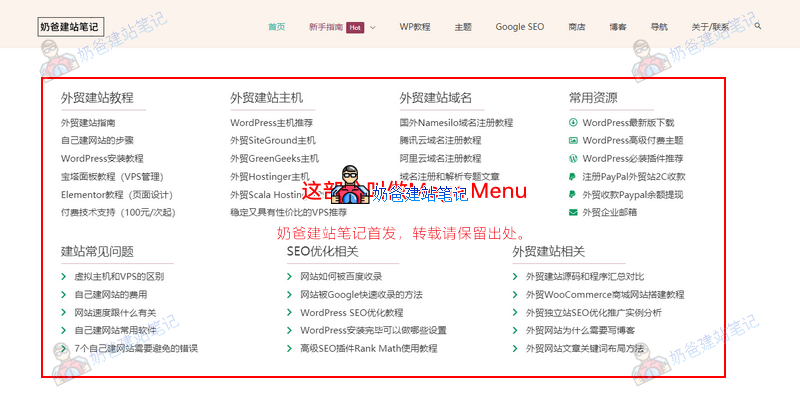The image size is (800, 393).
Task: Click chevron icon before 网站如何被百度收录
Action: (x=290, y=277)
